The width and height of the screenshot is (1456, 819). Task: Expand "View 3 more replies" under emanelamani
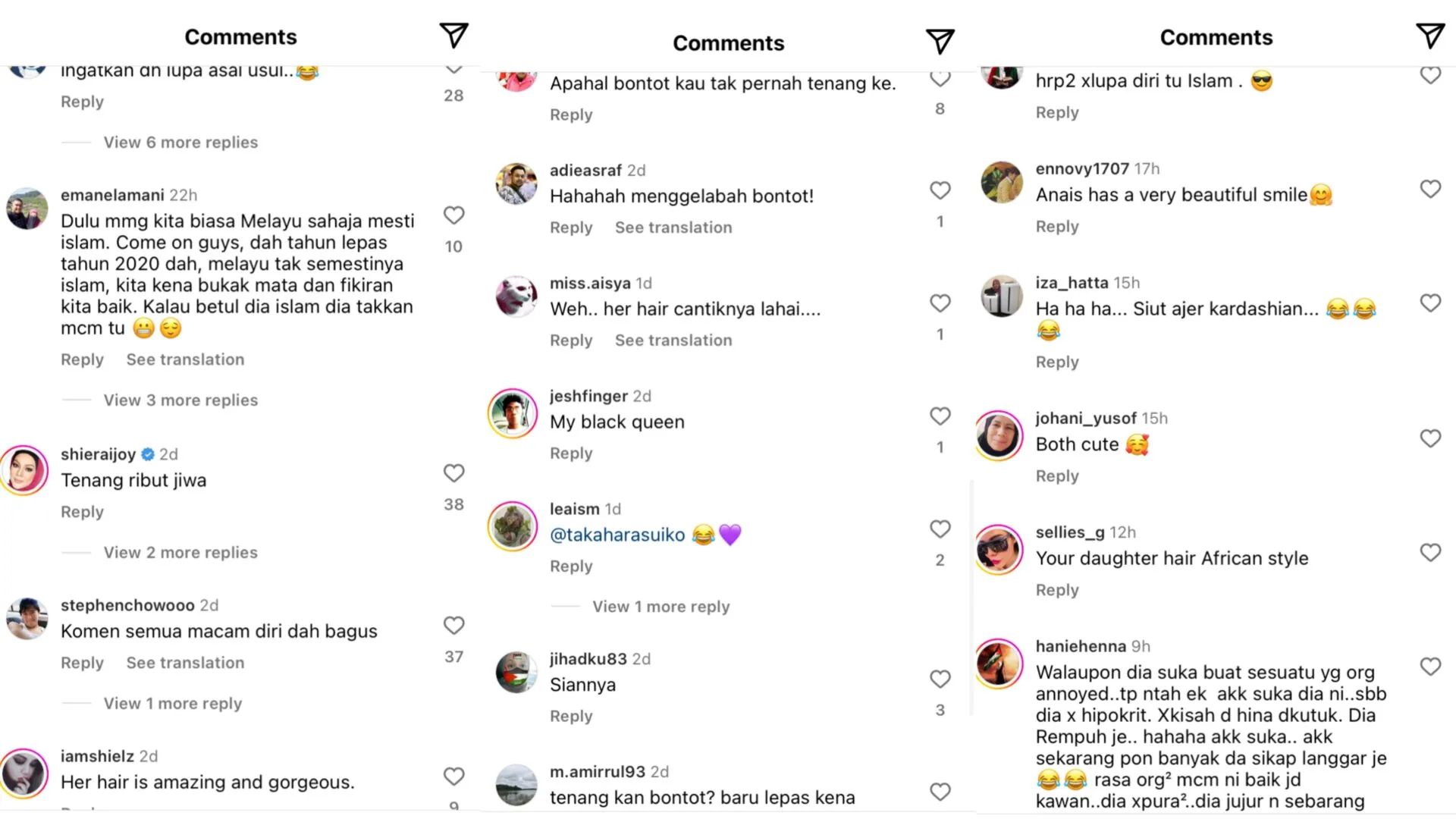pyautogui.click(x=180, y=400)
